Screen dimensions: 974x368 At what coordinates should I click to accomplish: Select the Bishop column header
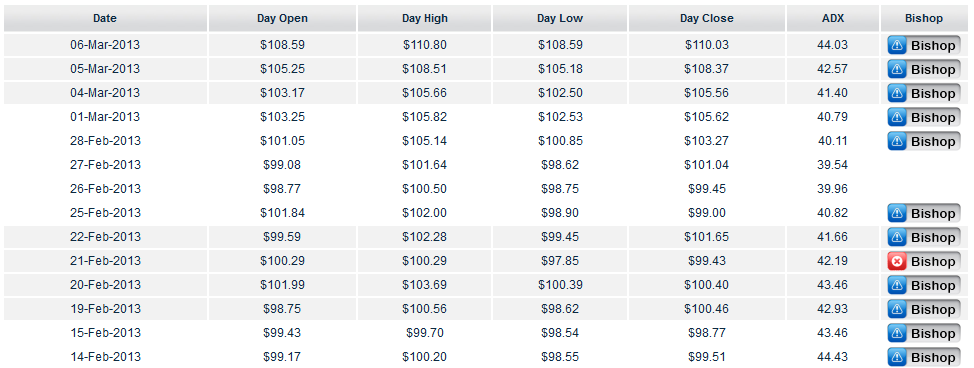[924, 19]
